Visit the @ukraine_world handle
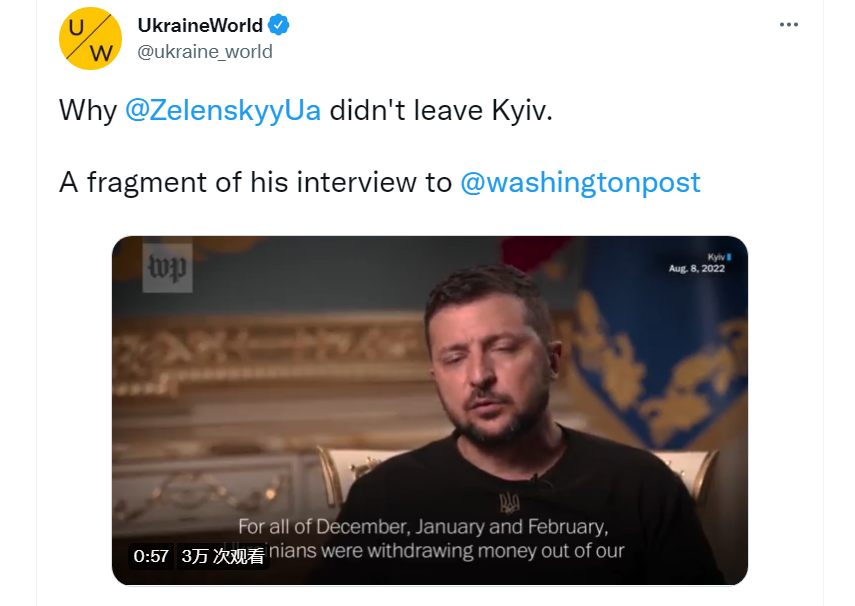The height and width of the screenshot is (606, 855). point(205,52)
